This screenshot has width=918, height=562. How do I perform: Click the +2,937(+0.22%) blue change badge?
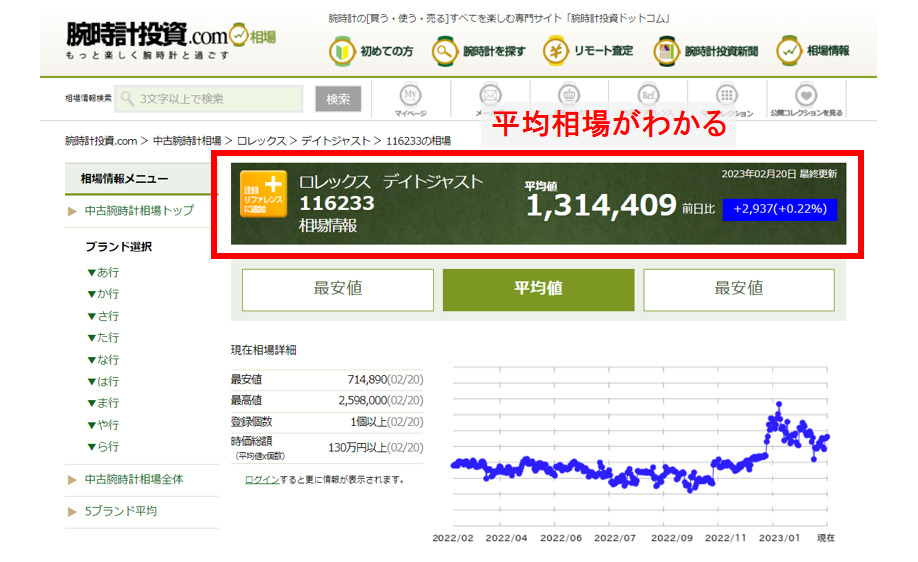(780, 209)
